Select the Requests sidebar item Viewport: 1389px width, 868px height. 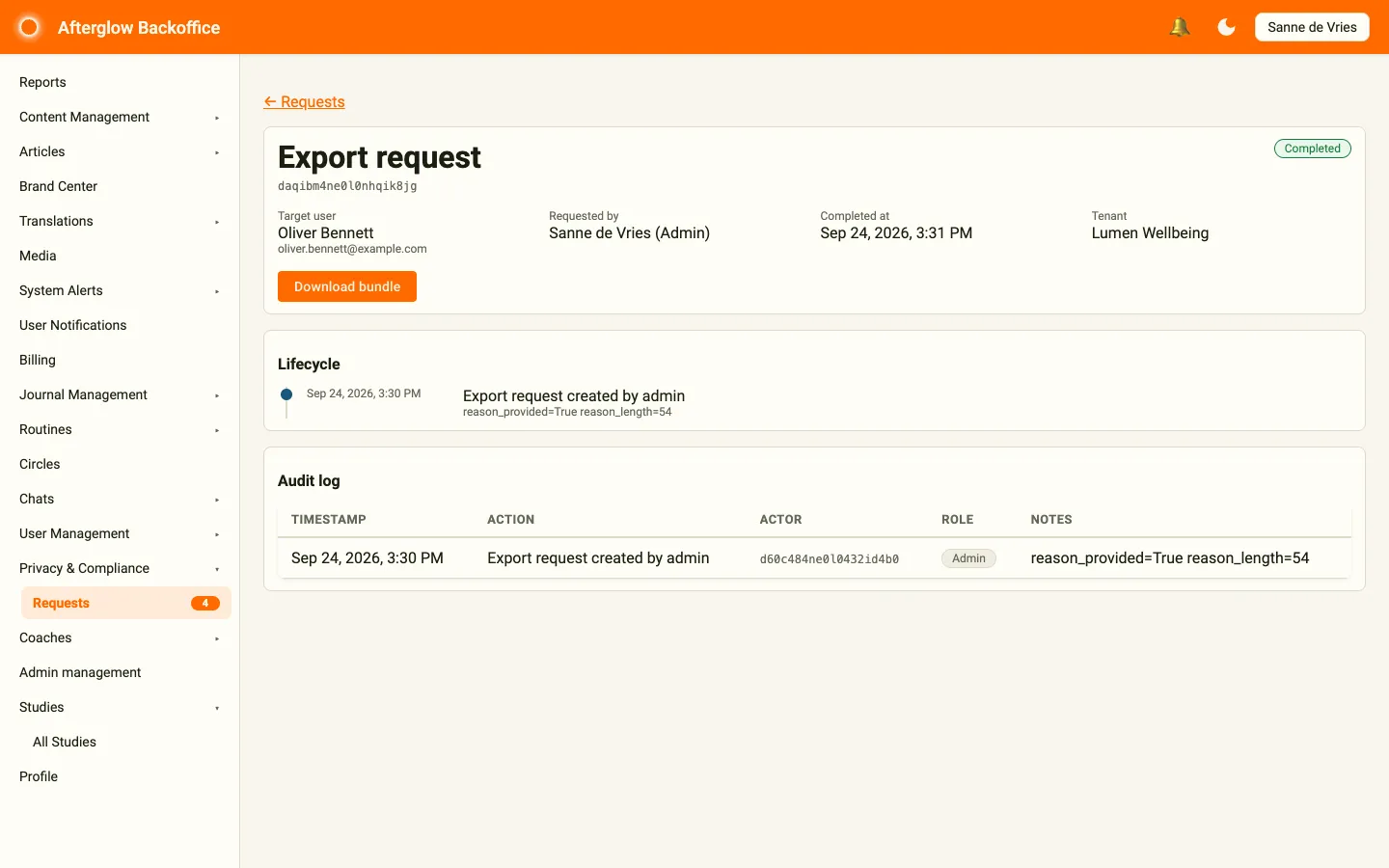126,603
